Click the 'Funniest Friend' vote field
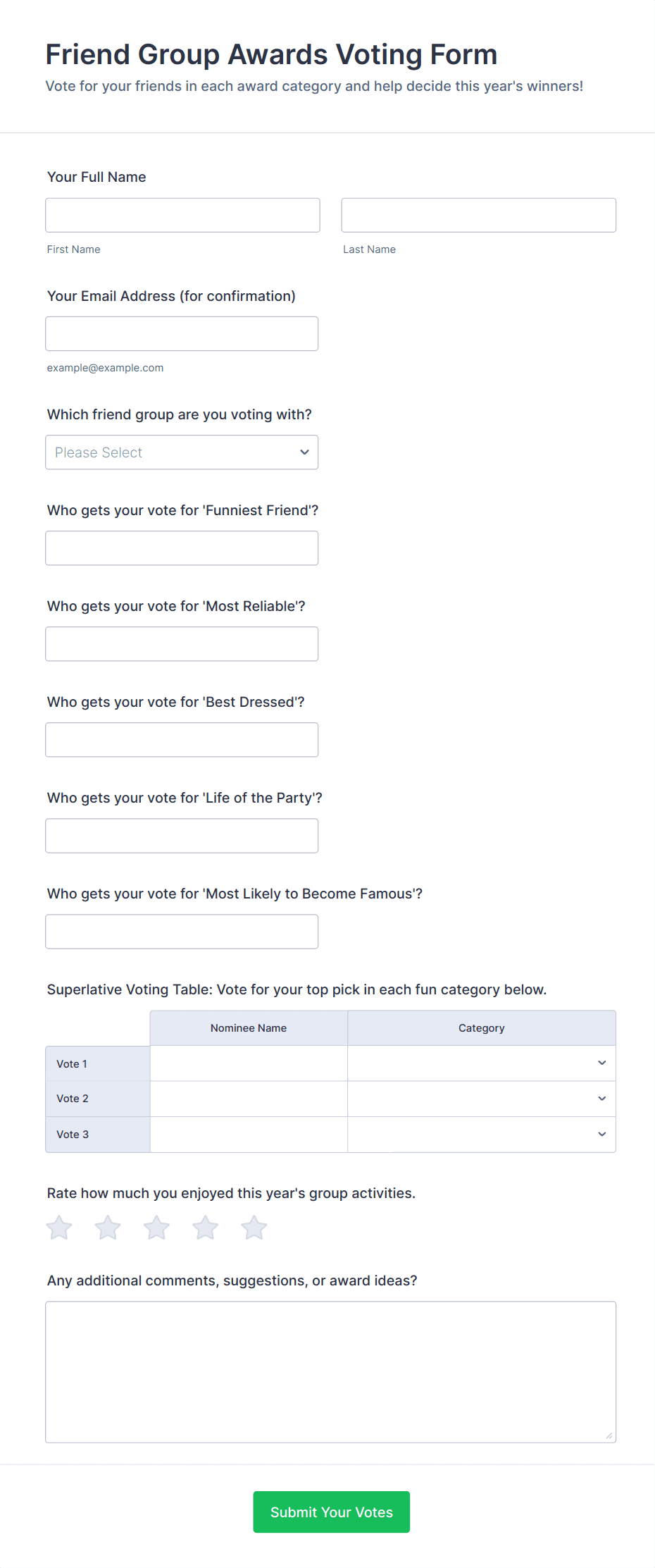 (182, 548)
